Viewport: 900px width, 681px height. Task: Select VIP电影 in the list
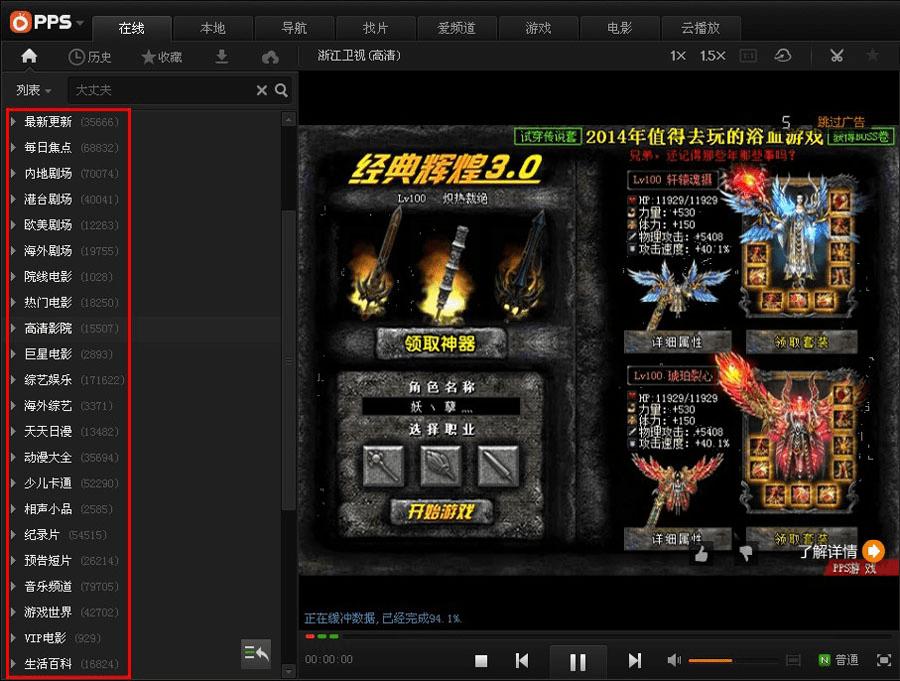point(45,638)
